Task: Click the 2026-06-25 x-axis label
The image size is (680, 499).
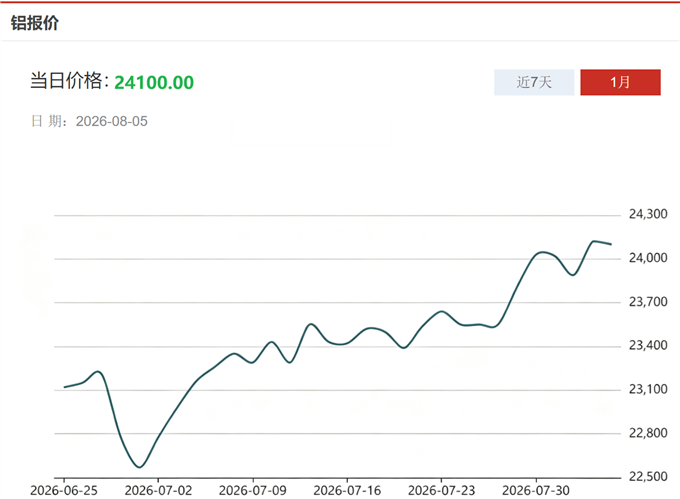Action: (x=64, y=490)
